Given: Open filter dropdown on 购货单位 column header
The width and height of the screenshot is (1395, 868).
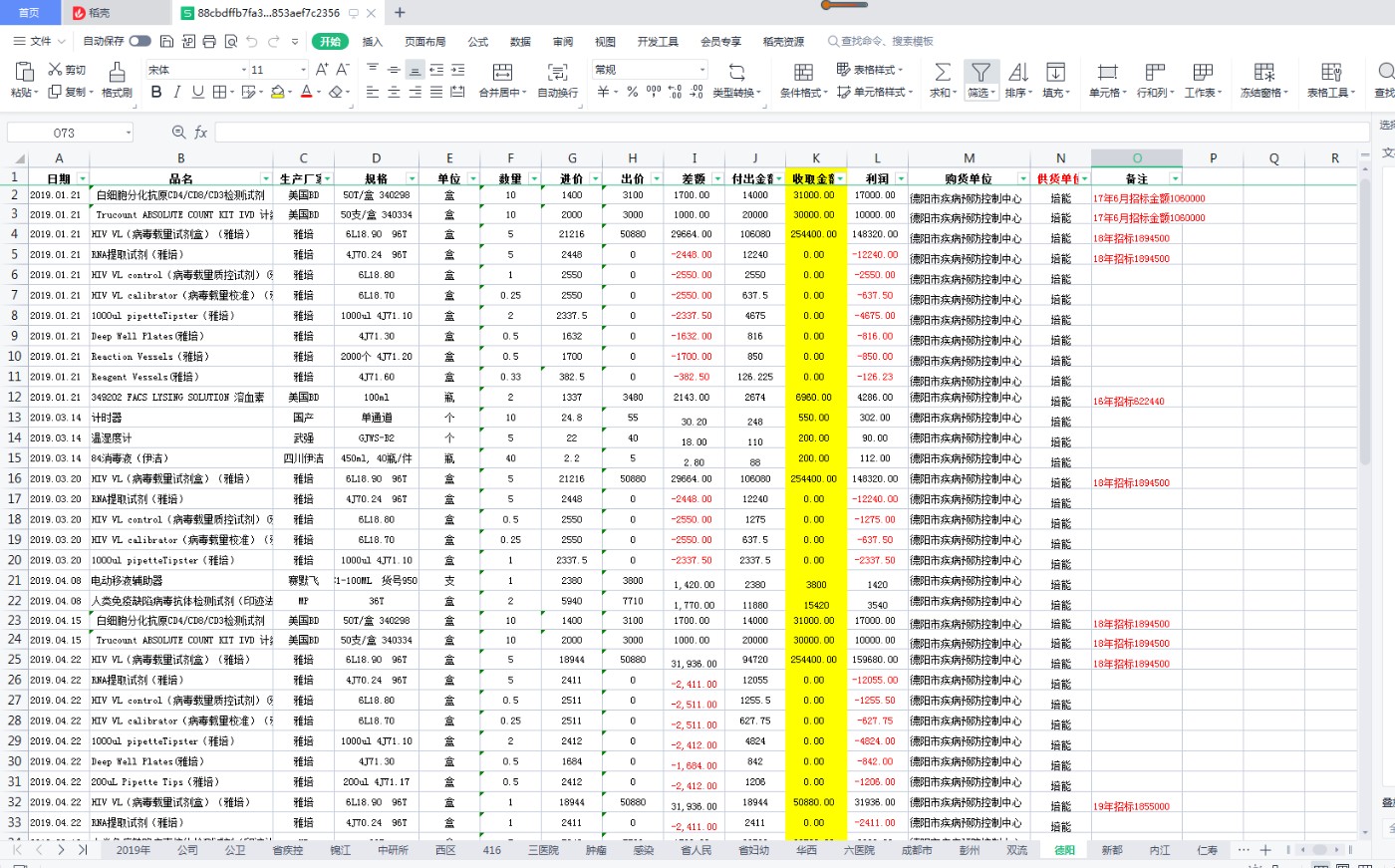Looking at the screenshot, I should pos(1022,178).
